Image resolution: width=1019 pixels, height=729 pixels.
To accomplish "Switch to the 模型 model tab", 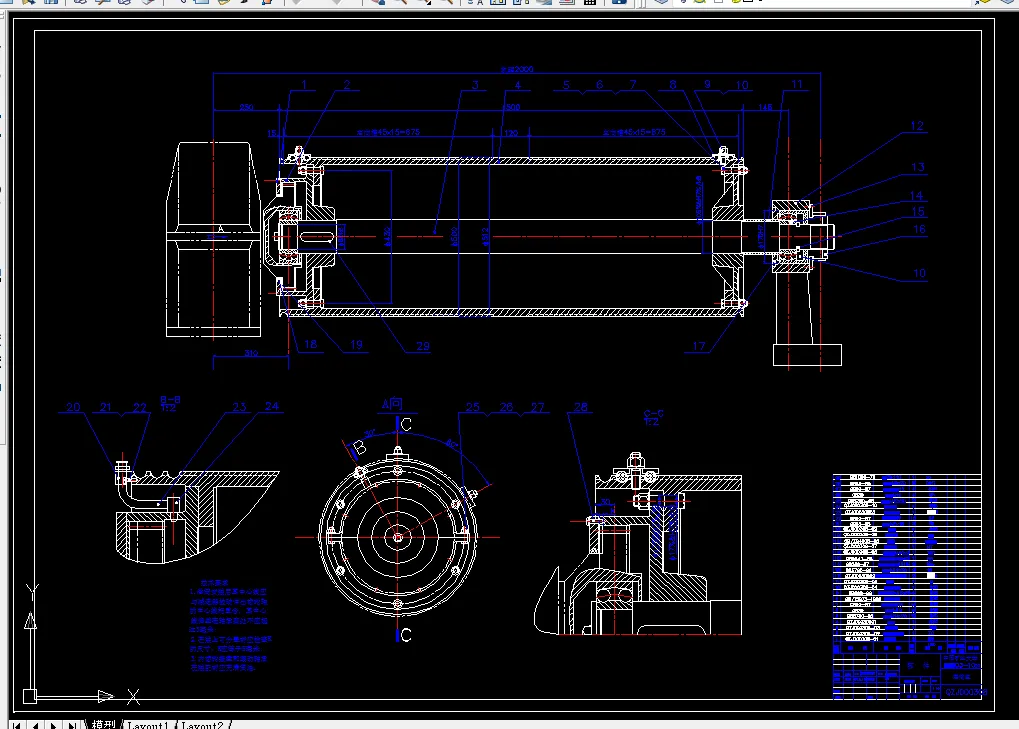I will [103, 724].
